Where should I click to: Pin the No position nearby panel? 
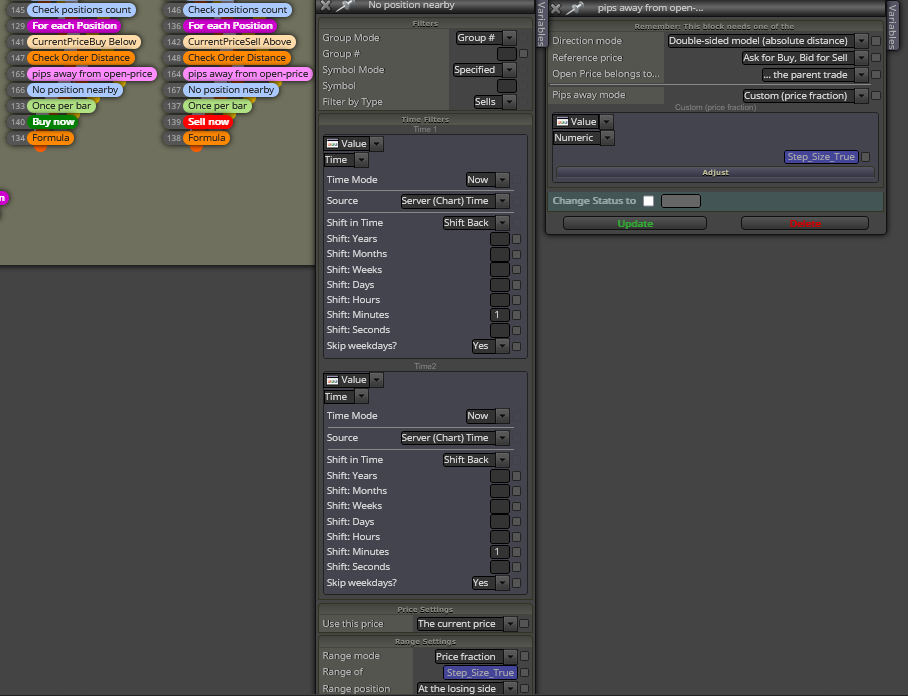tap(345, 6)
